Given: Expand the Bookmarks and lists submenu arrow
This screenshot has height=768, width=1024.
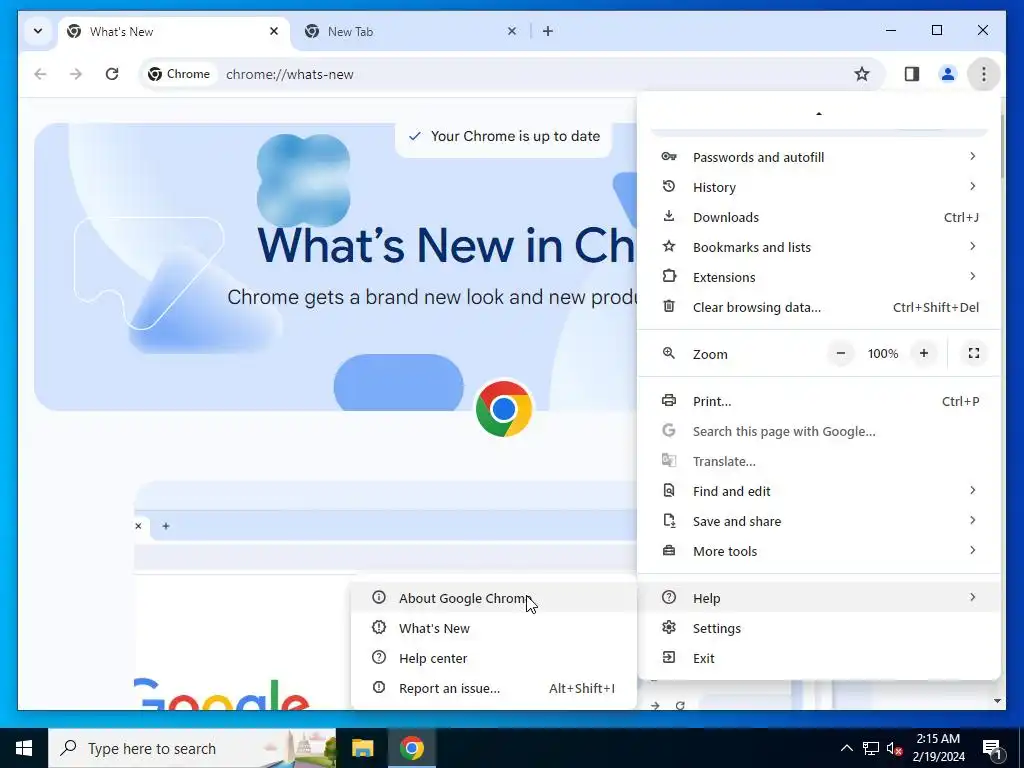Looking at the screenshot, I should coord(972,246).
